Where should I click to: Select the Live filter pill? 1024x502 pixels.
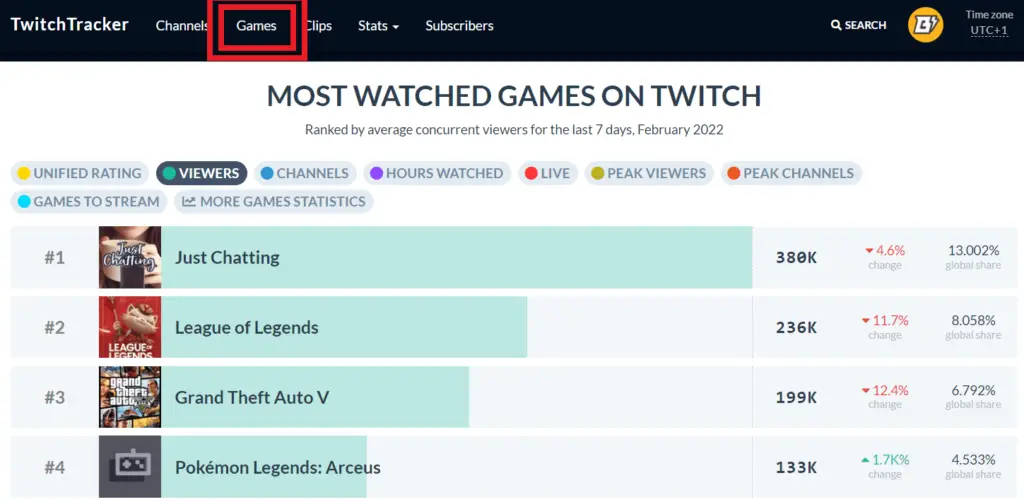click(x=548, y=174)
